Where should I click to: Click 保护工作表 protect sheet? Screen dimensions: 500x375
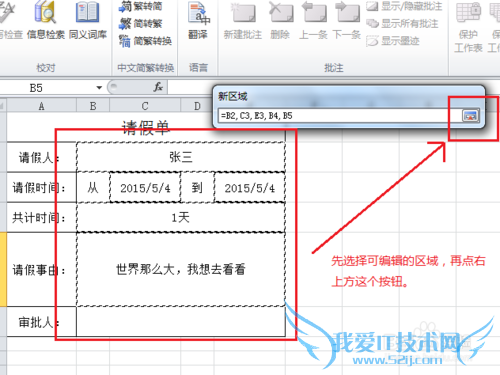point(468,27)
